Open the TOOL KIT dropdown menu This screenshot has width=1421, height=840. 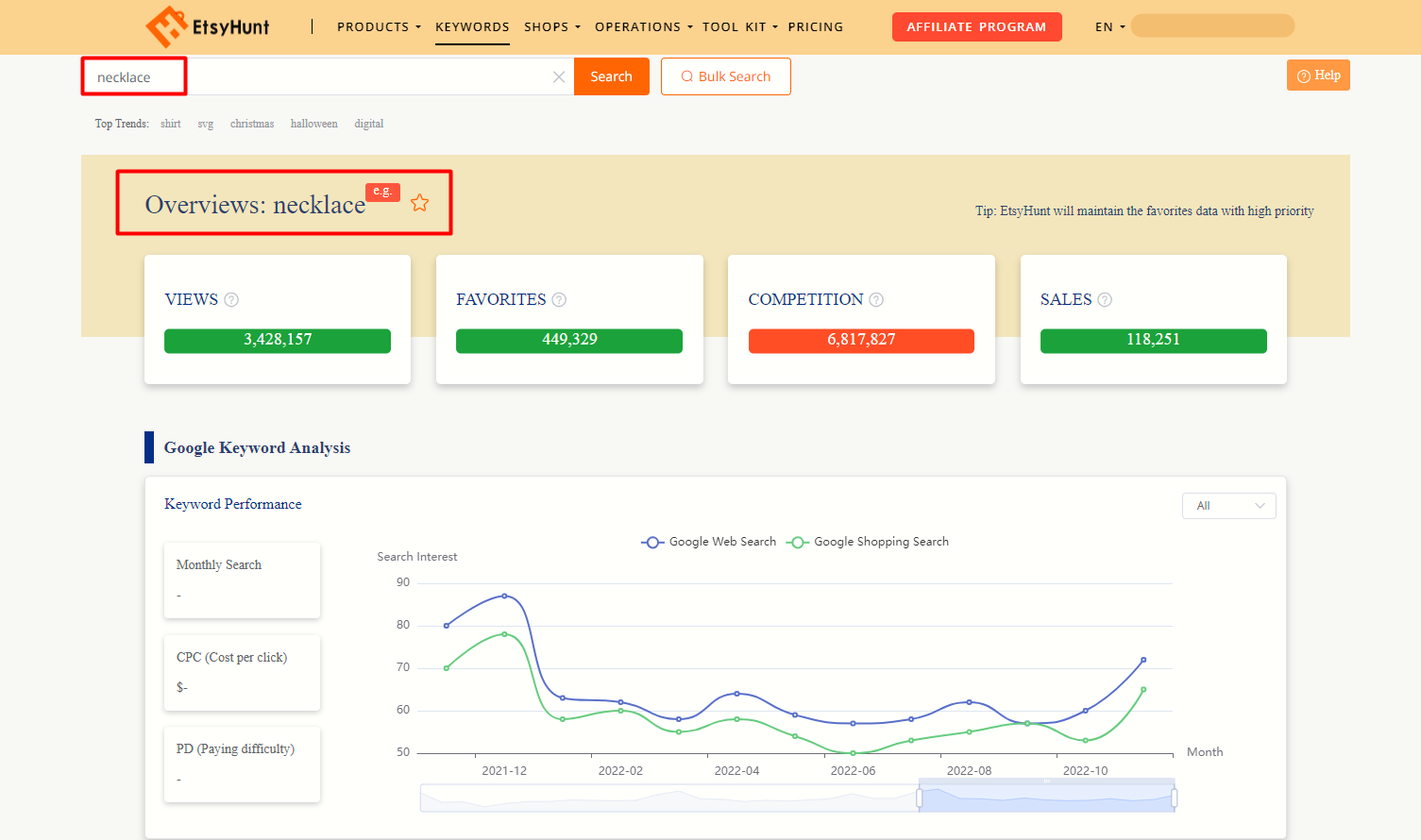point(739,26)
